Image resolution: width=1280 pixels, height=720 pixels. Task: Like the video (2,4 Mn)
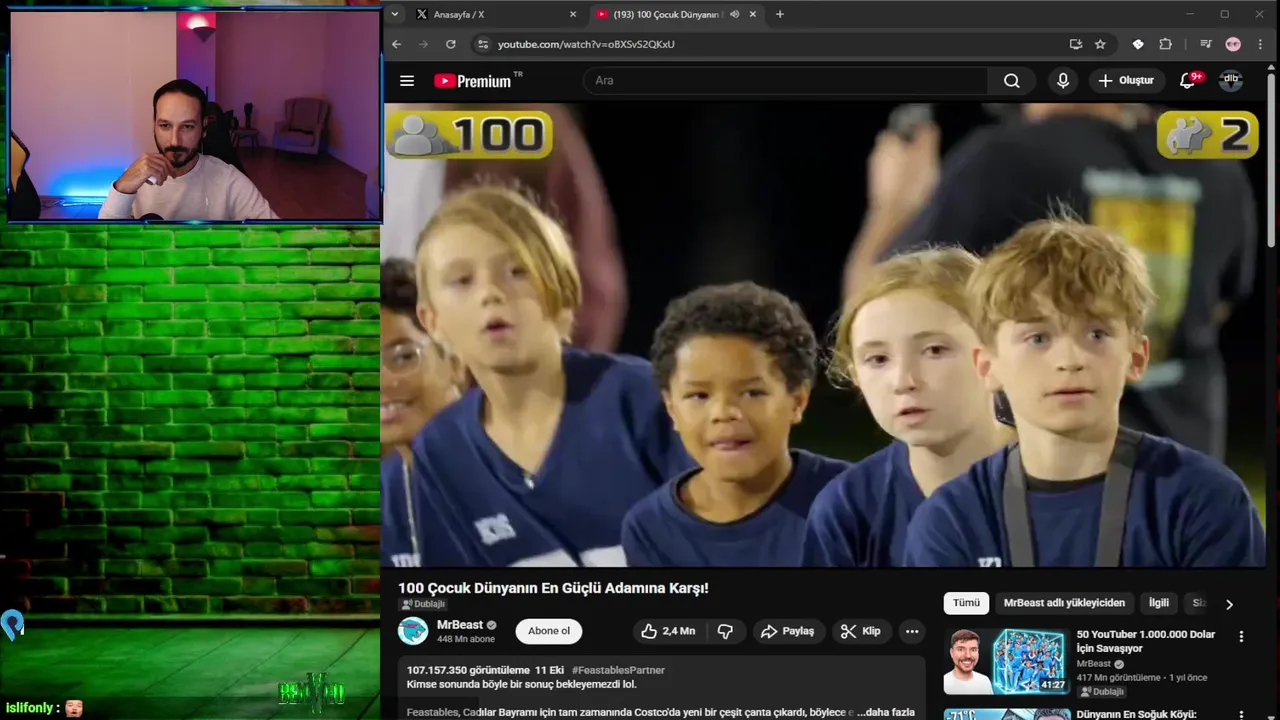[x=668, y=631]
